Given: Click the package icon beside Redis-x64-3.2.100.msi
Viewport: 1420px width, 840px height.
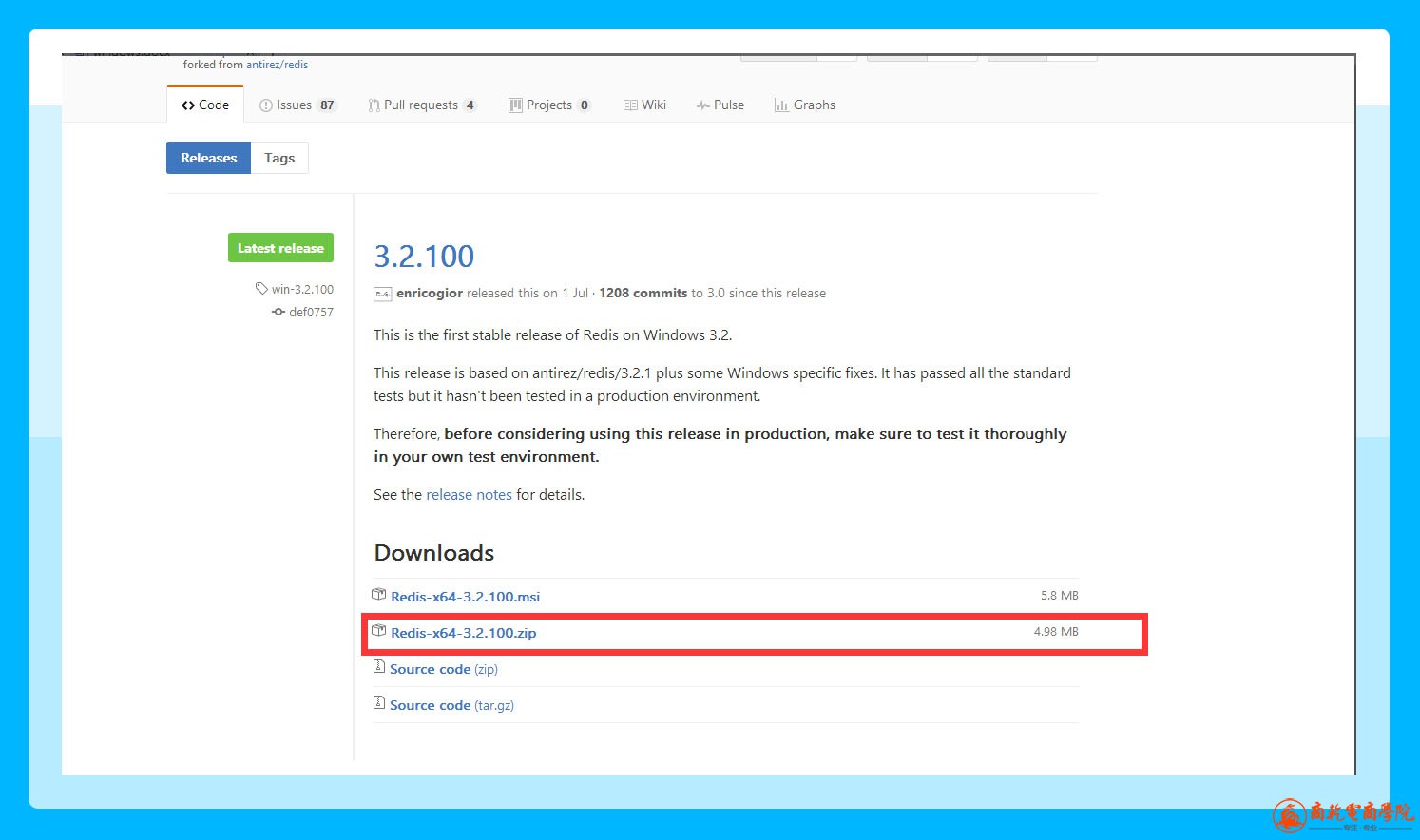Looking at the screenshot, I should pyautogui.click(x=378, y=595).
